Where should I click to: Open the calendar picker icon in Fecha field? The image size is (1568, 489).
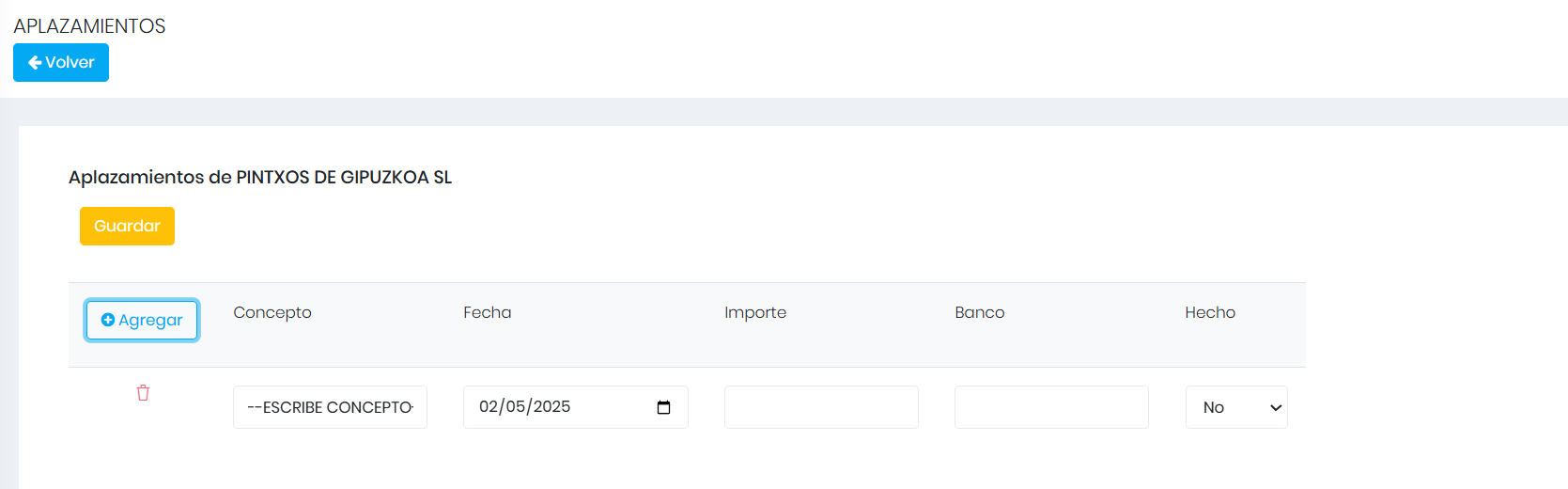(x=663, y=407)
